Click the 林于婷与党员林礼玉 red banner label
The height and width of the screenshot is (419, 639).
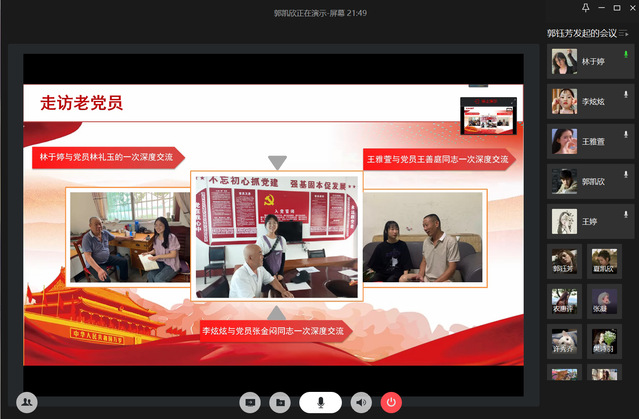[107, 157]
